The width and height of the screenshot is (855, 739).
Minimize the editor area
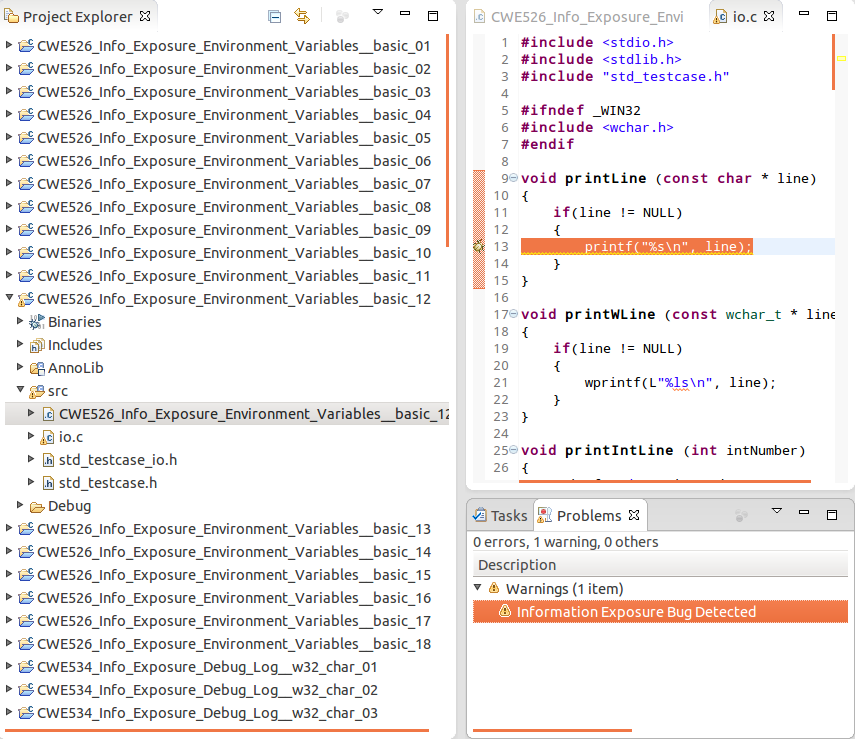tap(804, 13)
